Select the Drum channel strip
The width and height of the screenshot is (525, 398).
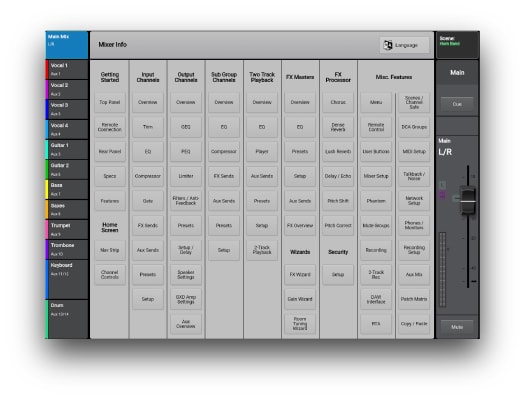pyautogui.click(x=67, y=319)
